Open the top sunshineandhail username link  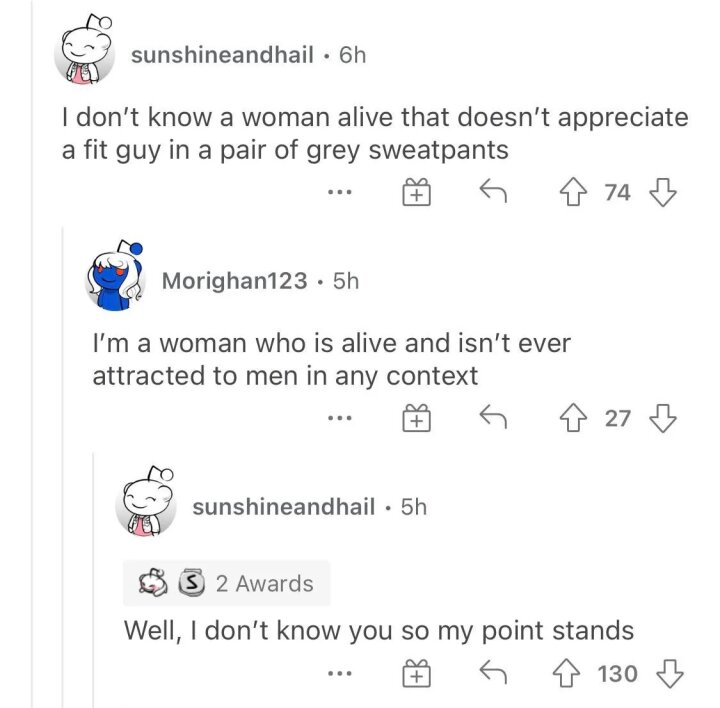(x=222, y=55)
